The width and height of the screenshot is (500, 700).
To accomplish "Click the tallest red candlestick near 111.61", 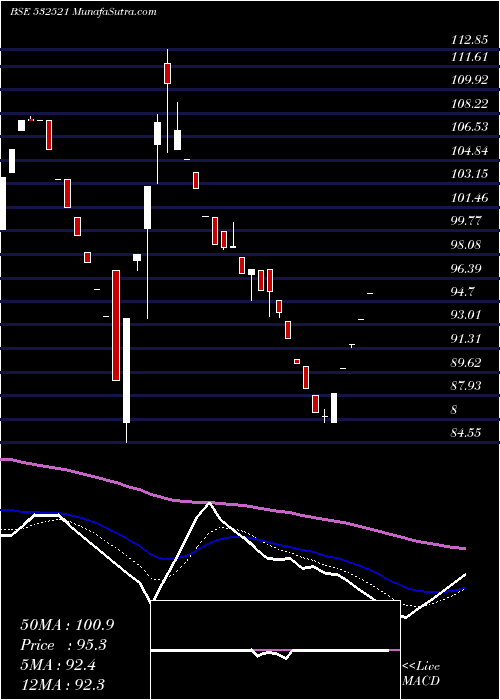I will 167,73.
